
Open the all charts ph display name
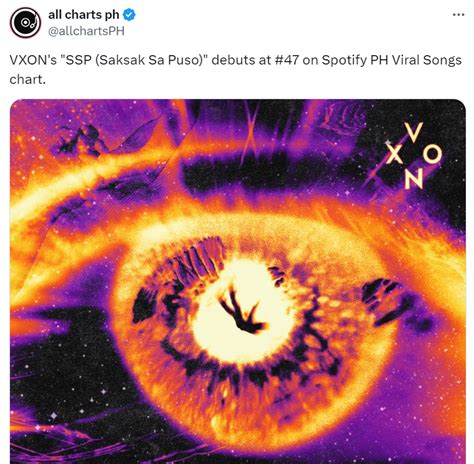(x=84, y=15)
